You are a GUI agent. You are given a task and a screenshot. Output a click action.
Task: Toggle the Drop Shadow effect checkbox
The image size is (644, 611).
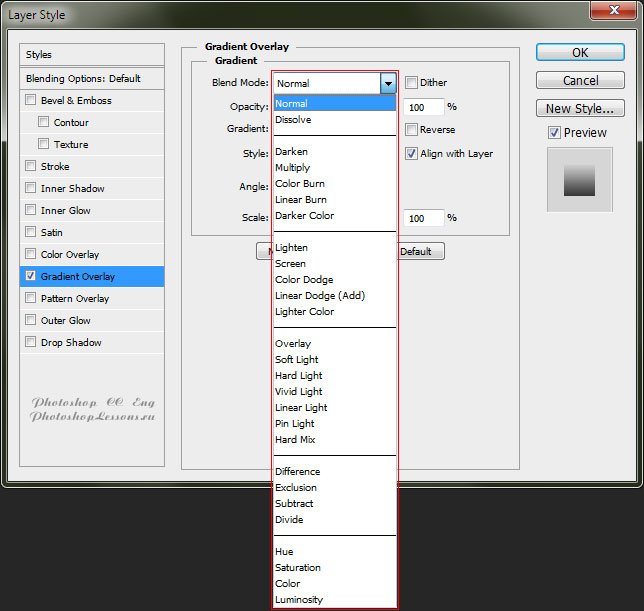31,342
